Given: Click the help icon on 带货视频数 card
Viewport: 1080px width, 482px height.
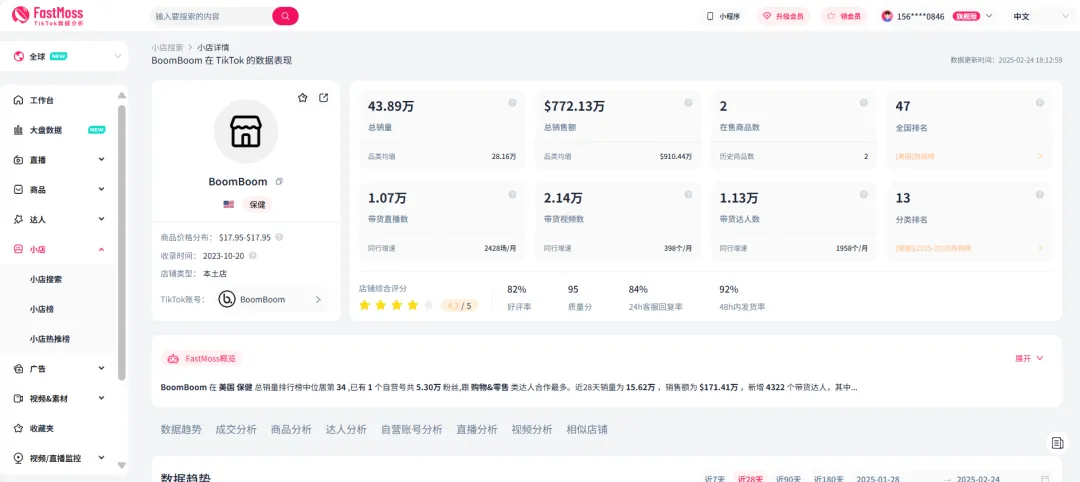Looking at the screenshot, I should point(688,195).
